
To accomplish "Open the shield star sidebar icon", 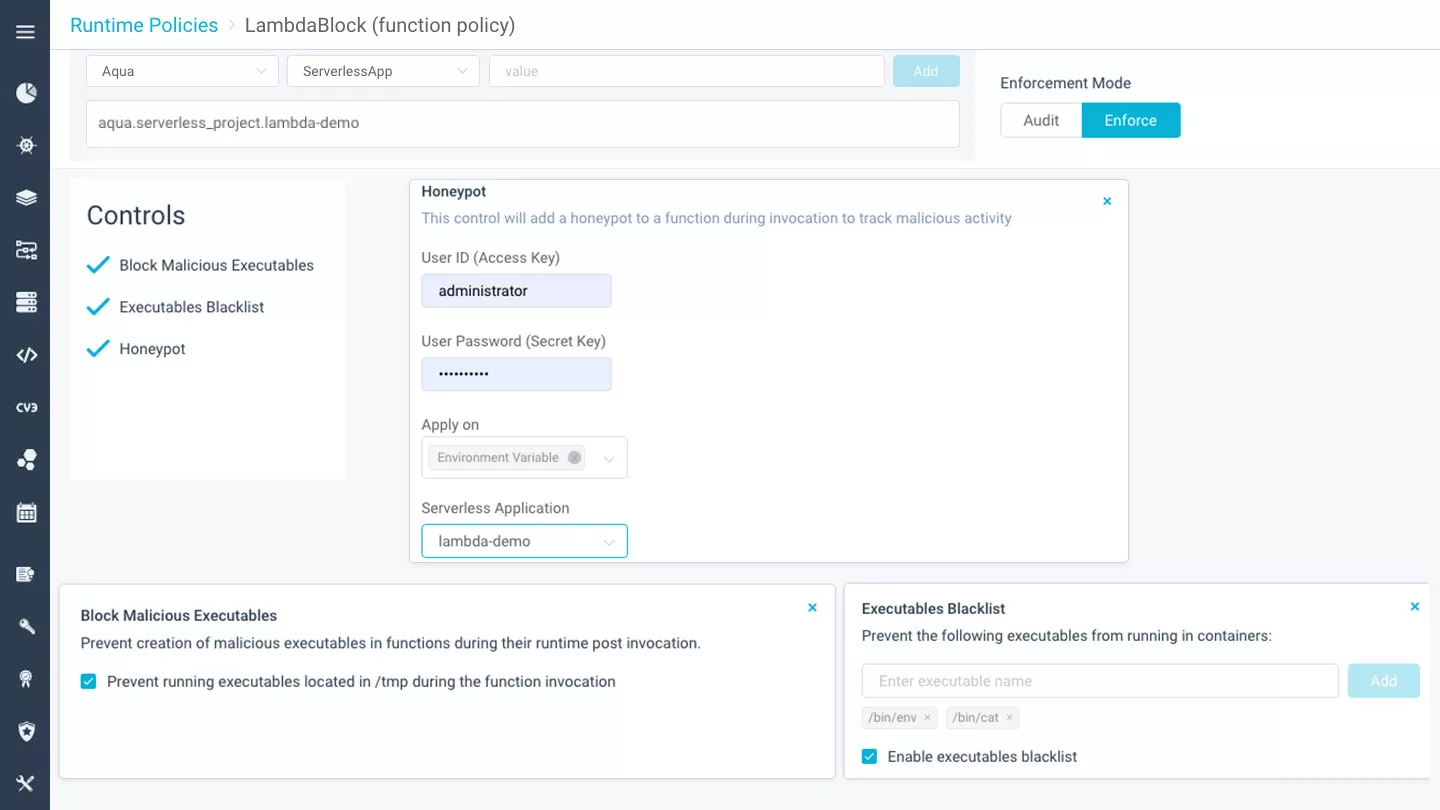I will click(26, 731).
